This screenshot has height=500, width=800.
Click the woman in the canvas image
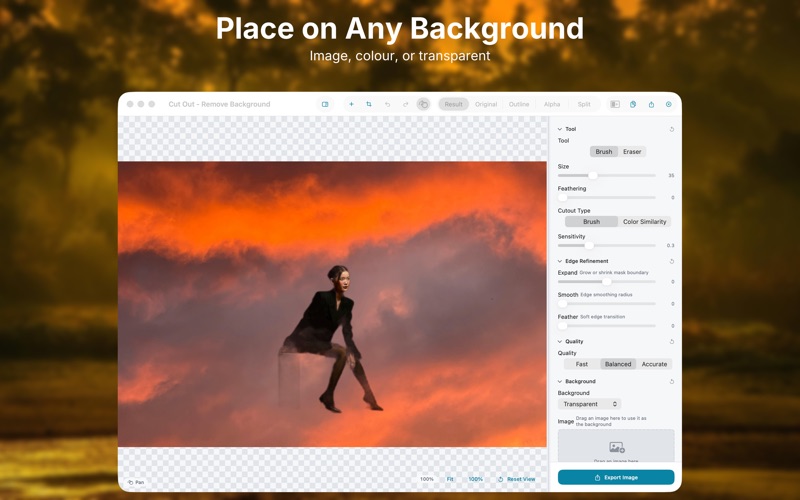[331, 338]
